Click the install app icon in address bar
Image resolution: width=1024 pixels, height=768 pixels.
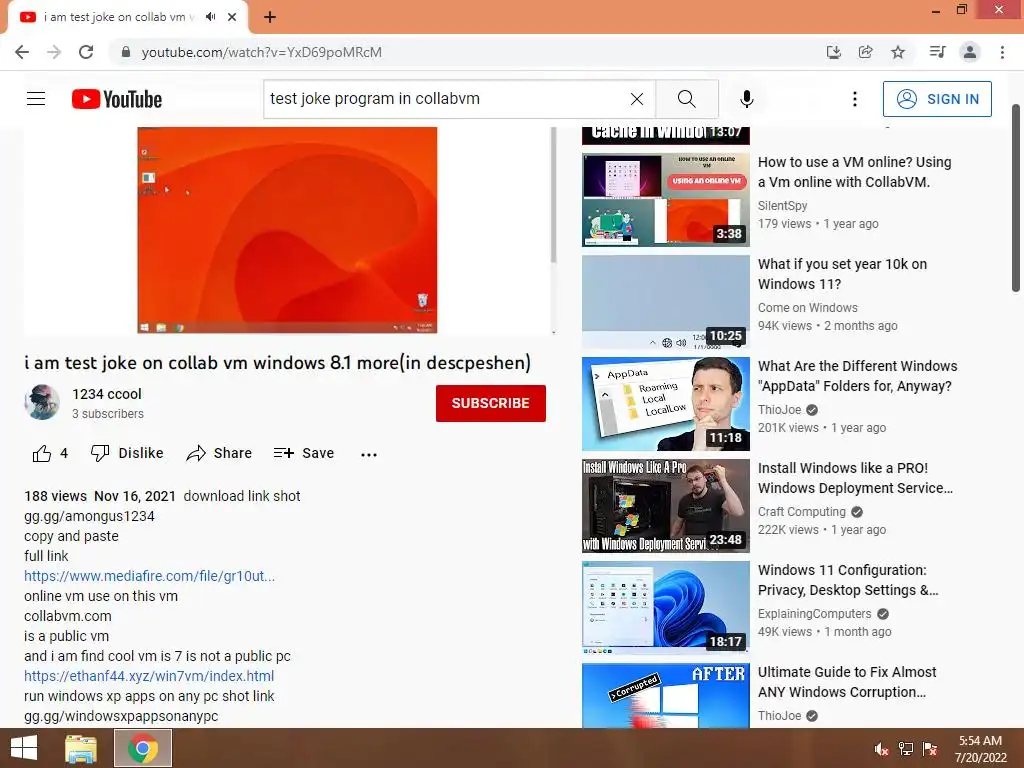834,52
